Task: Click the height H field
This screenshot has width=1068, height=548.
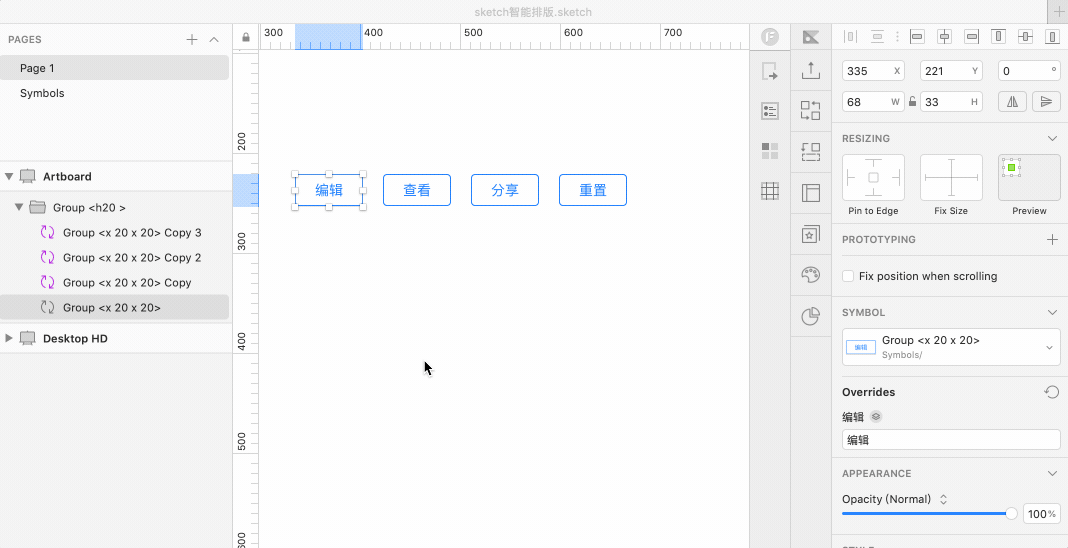Action: (951, 101)
